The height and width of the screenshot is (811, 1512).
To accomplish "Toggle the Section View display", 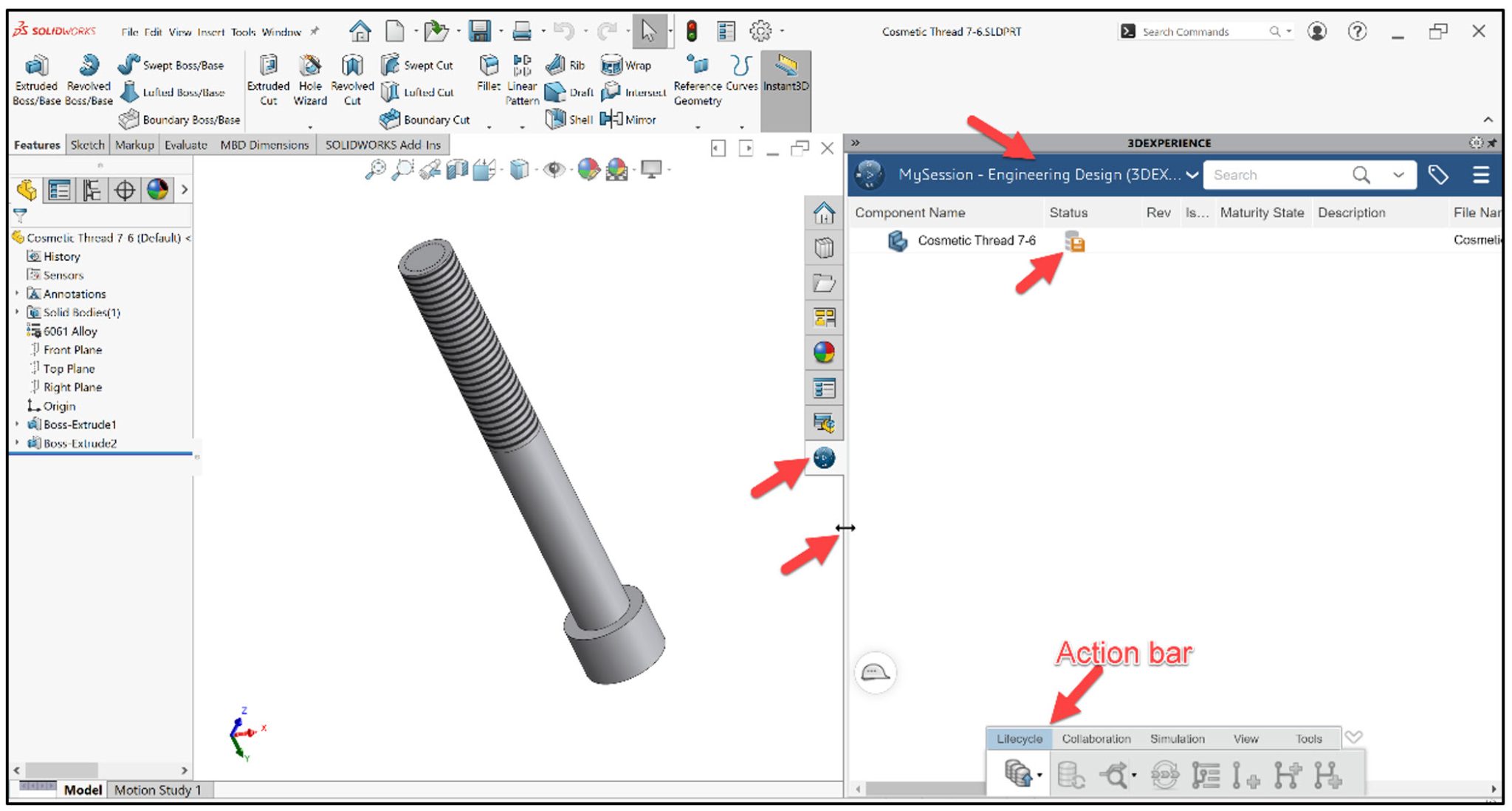I will (x=456, y=169).
